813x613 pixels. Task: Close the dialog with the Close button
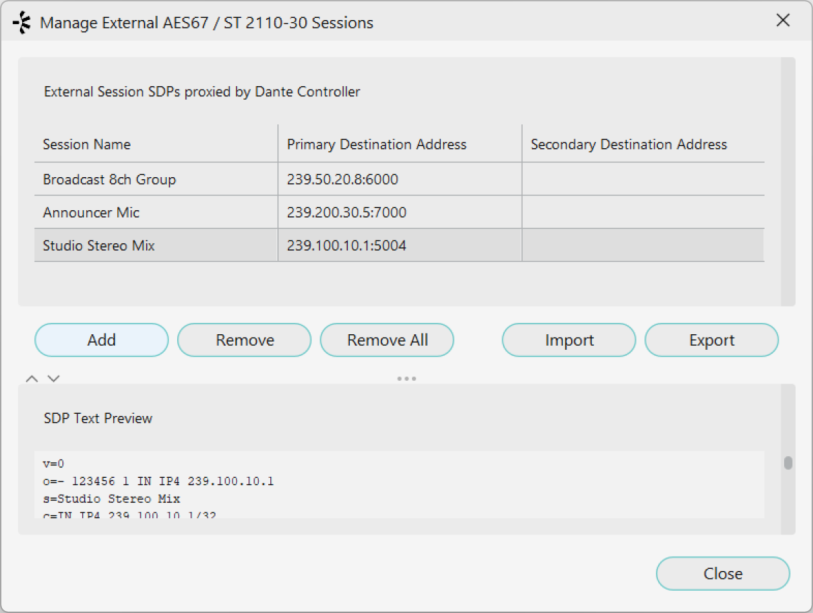(x=722, y=574)
